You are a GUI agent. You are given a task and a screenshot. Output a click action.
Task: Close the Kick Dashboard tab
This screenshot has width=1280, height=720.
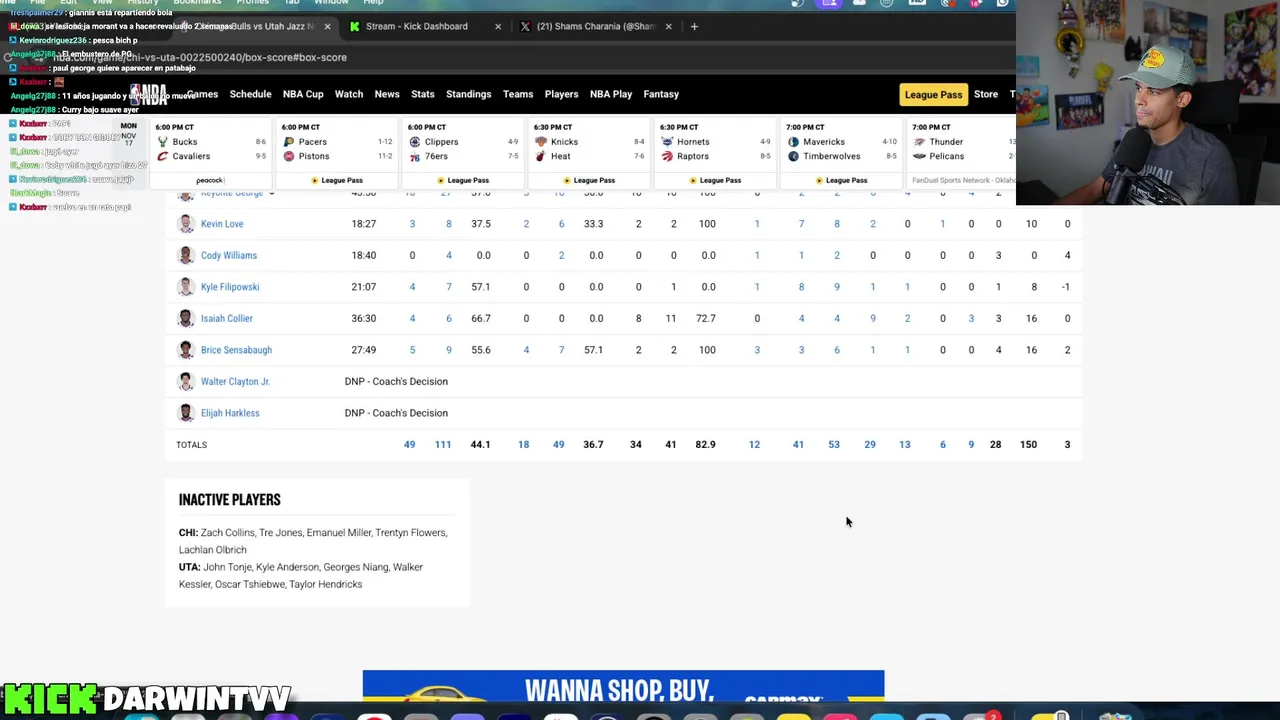[498, 26]
